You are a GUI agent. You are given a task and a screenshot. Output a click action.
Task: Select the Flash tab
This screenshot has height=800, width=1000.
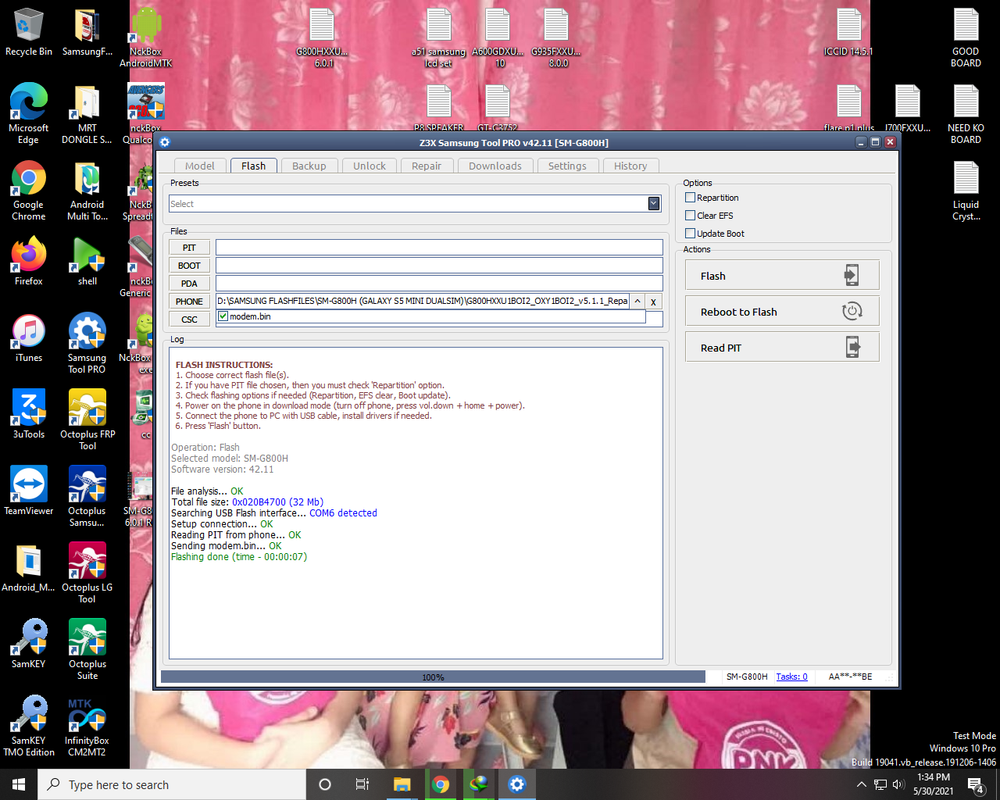[x=253, y=166]
